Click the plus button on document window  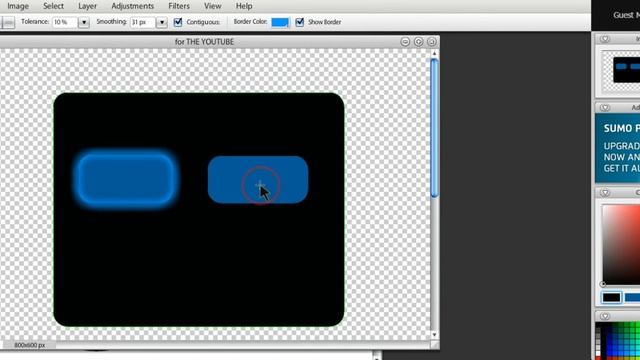click(x=418, y=42)
